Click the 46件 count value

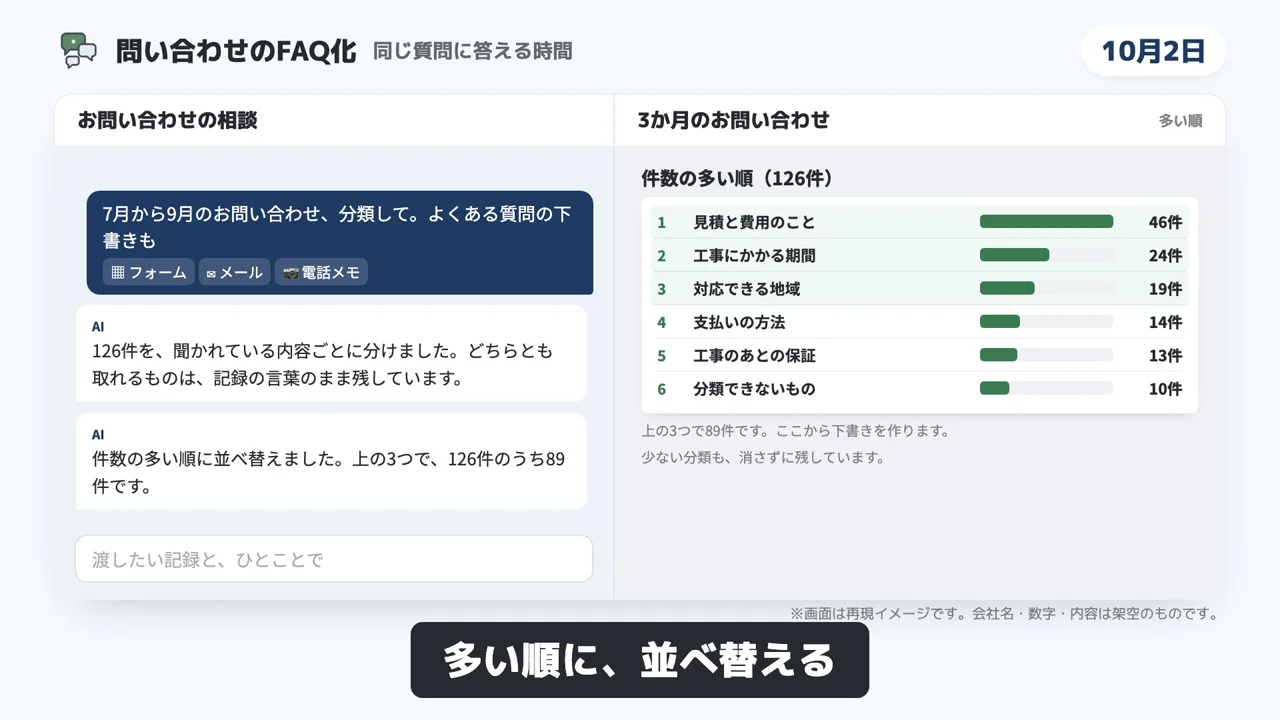click(1165, 222)
